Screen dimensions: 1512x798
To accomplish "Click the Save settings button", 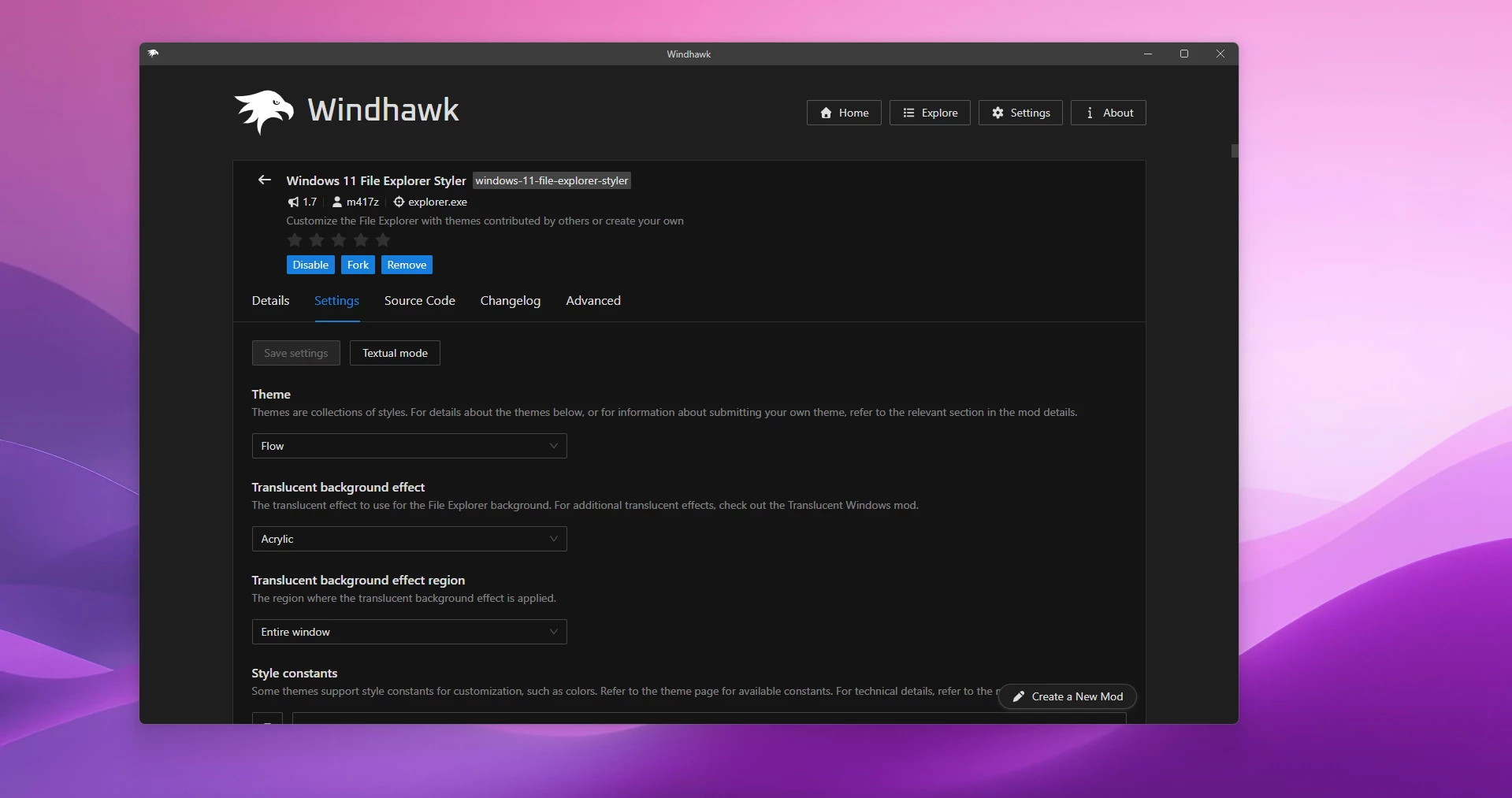I will click(296, 353).
